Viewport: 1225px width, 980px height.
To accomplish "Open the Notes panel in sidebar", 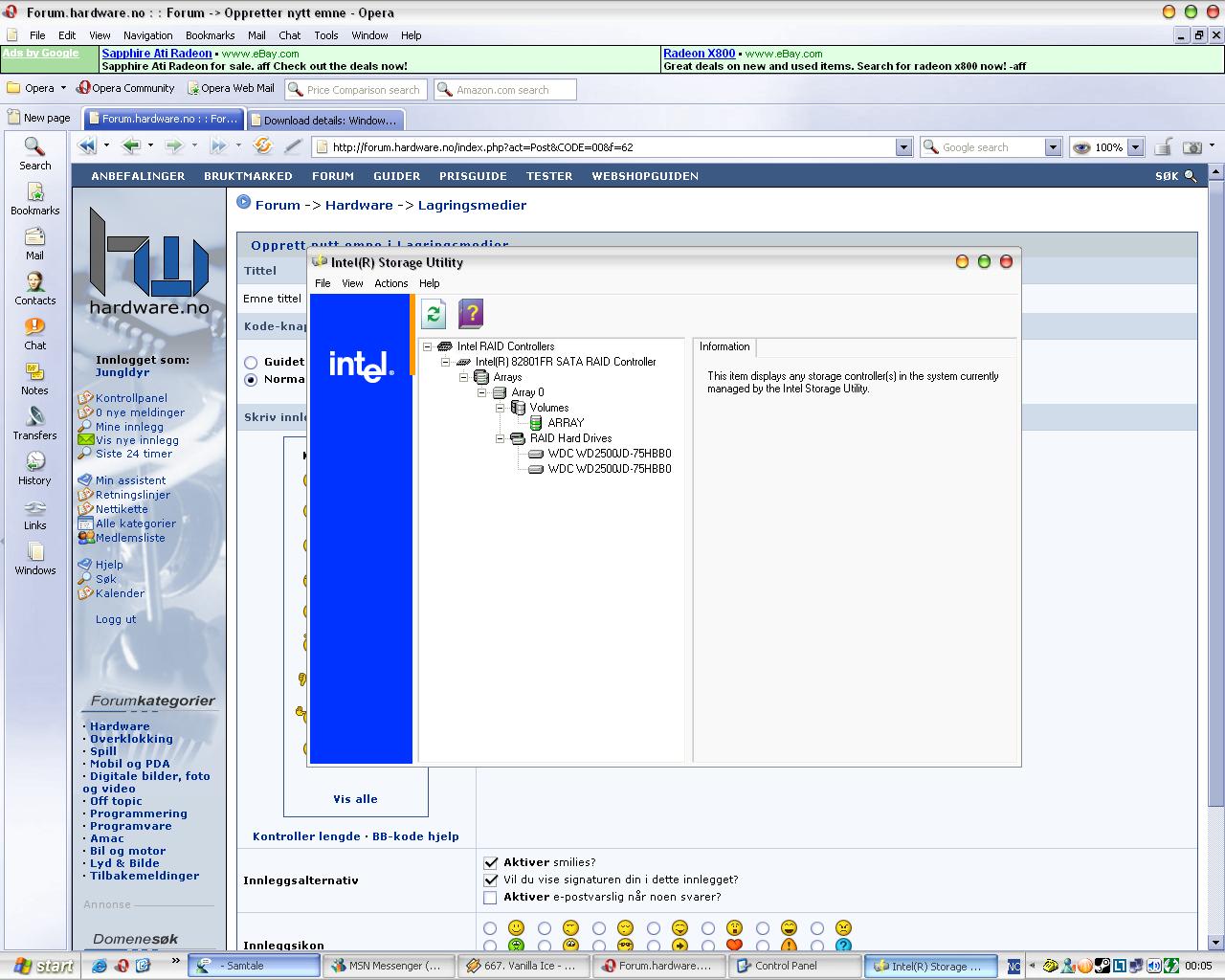I will 34,379.
